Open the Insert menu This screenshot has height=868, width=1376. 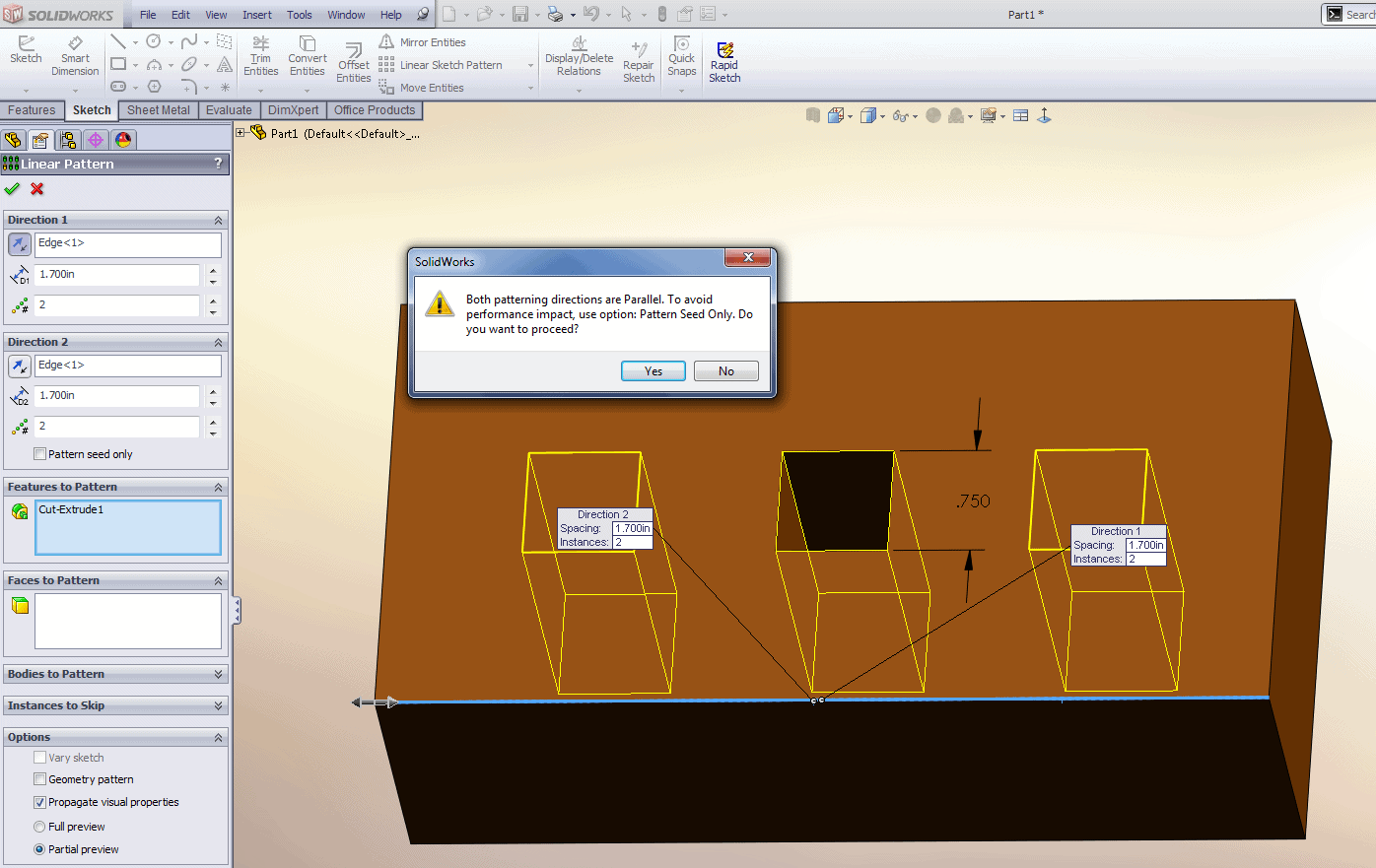(256, 15)
